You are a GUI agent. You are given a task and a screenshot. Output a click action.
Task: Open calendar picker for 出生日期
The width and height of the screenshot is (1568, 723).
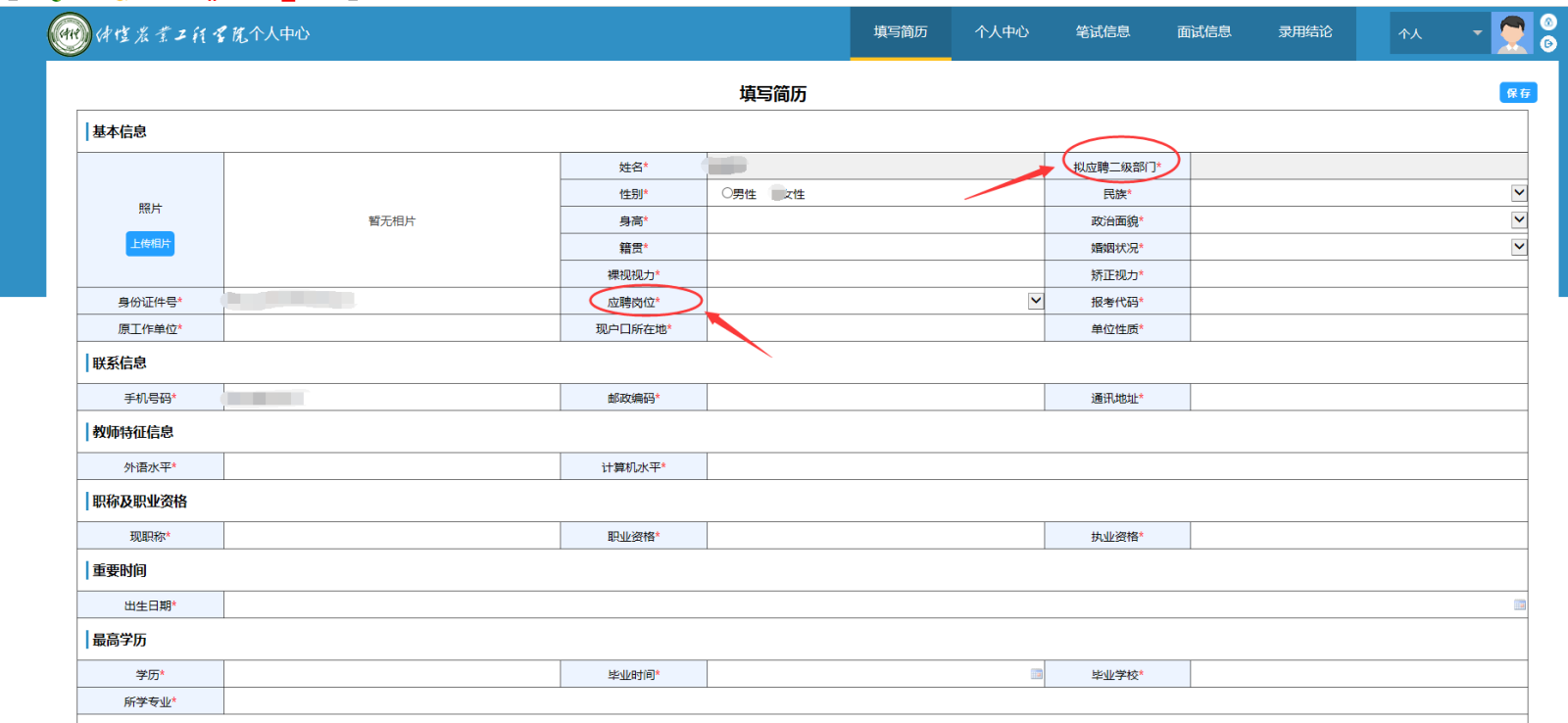click(x=1519, y=605)
